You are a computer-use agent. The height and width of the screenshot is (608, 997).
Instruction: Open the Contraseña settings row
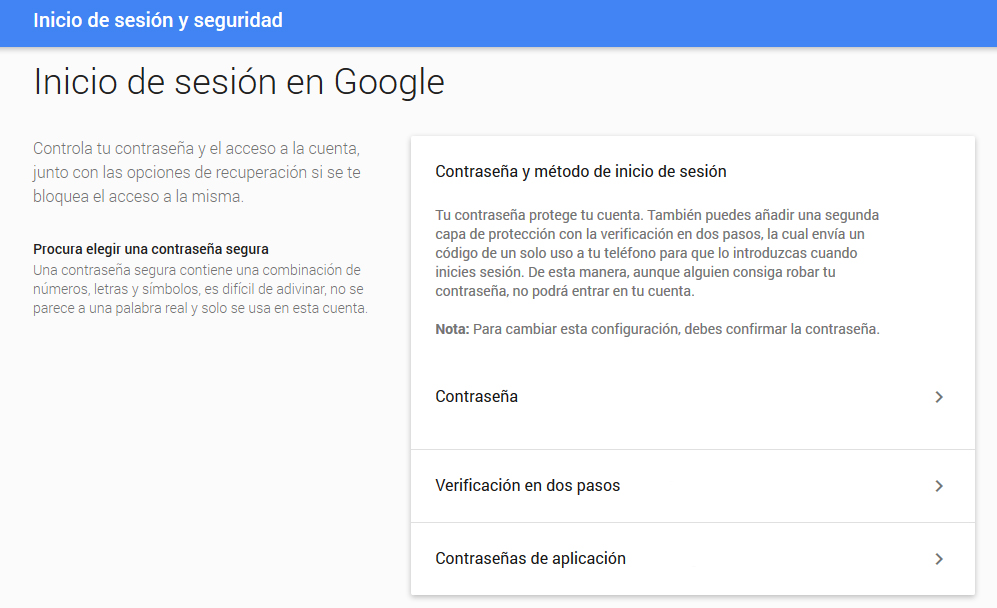click(x=692, y=396)
